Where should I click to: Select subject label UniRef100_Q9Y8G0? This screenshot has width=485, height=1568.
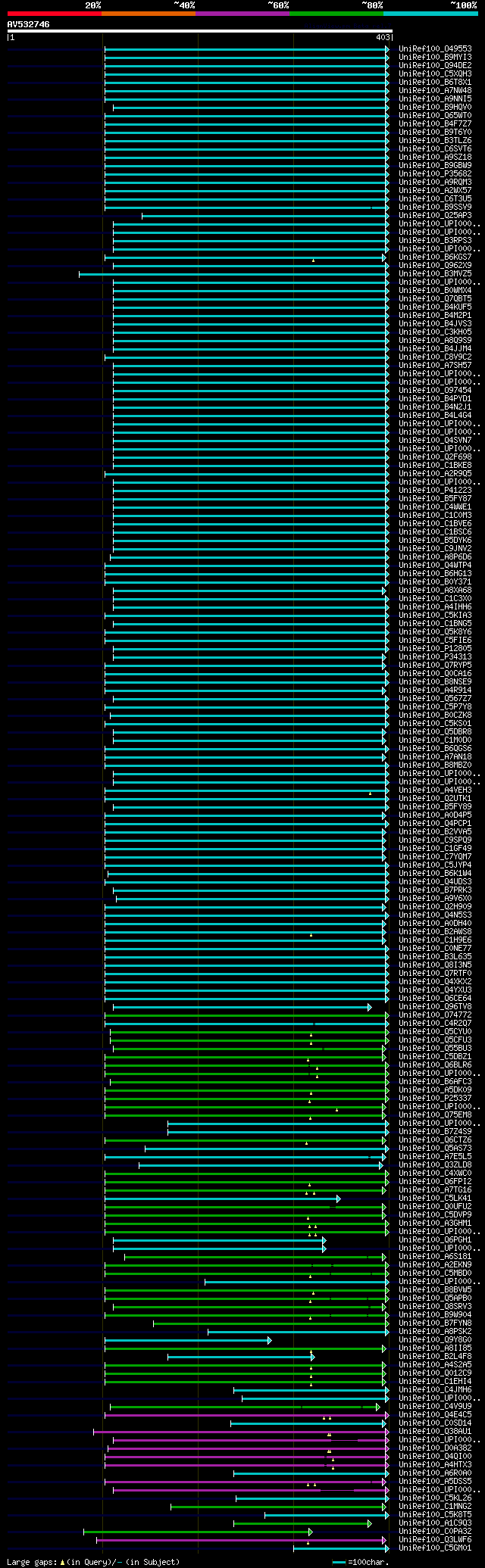click(x=436, y=1339)
